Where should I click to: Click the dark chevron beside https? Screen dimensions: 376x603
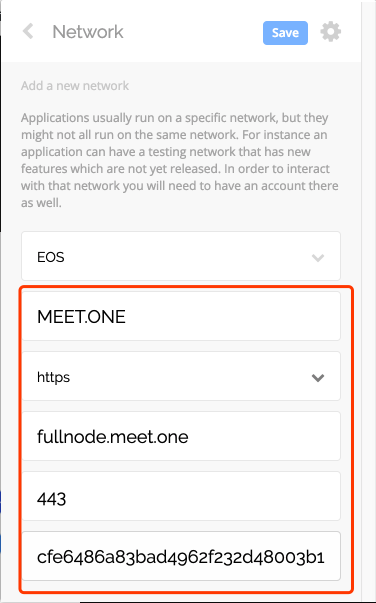[x=318, y=378]
